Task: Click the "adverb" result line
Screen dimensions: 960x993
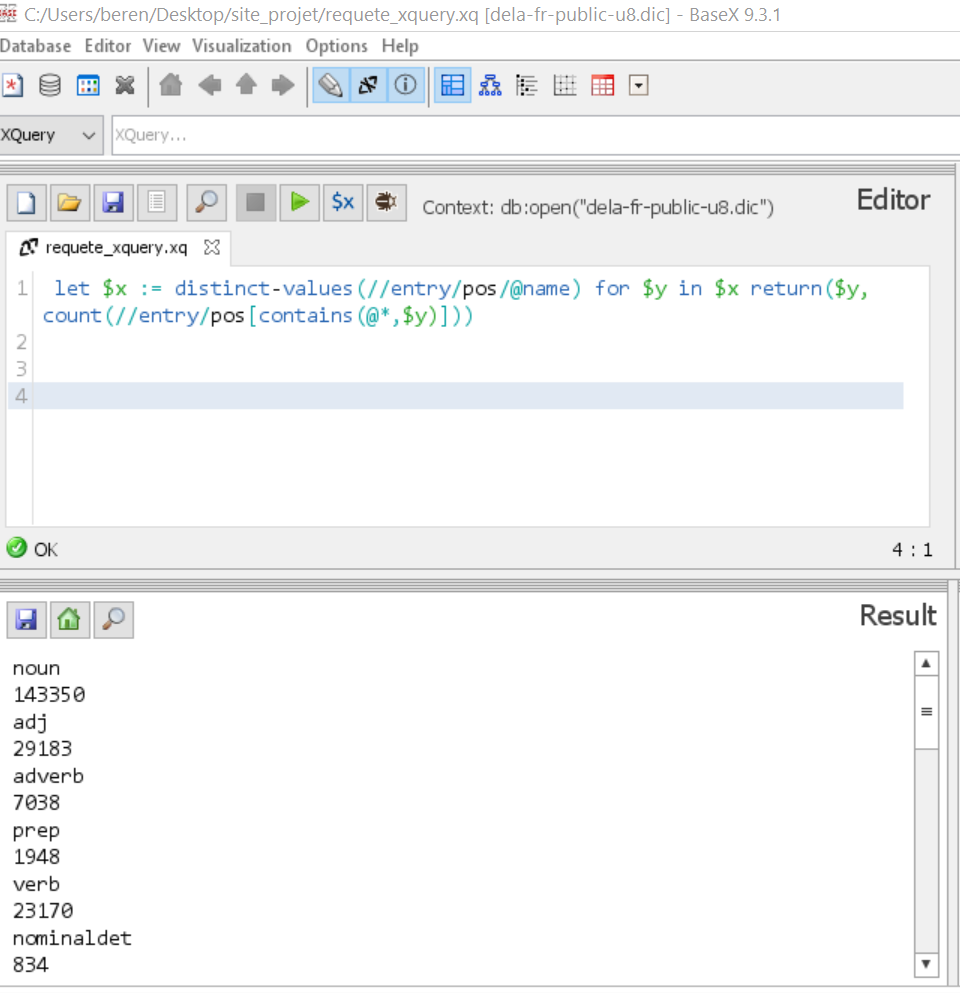Action: 49,776
